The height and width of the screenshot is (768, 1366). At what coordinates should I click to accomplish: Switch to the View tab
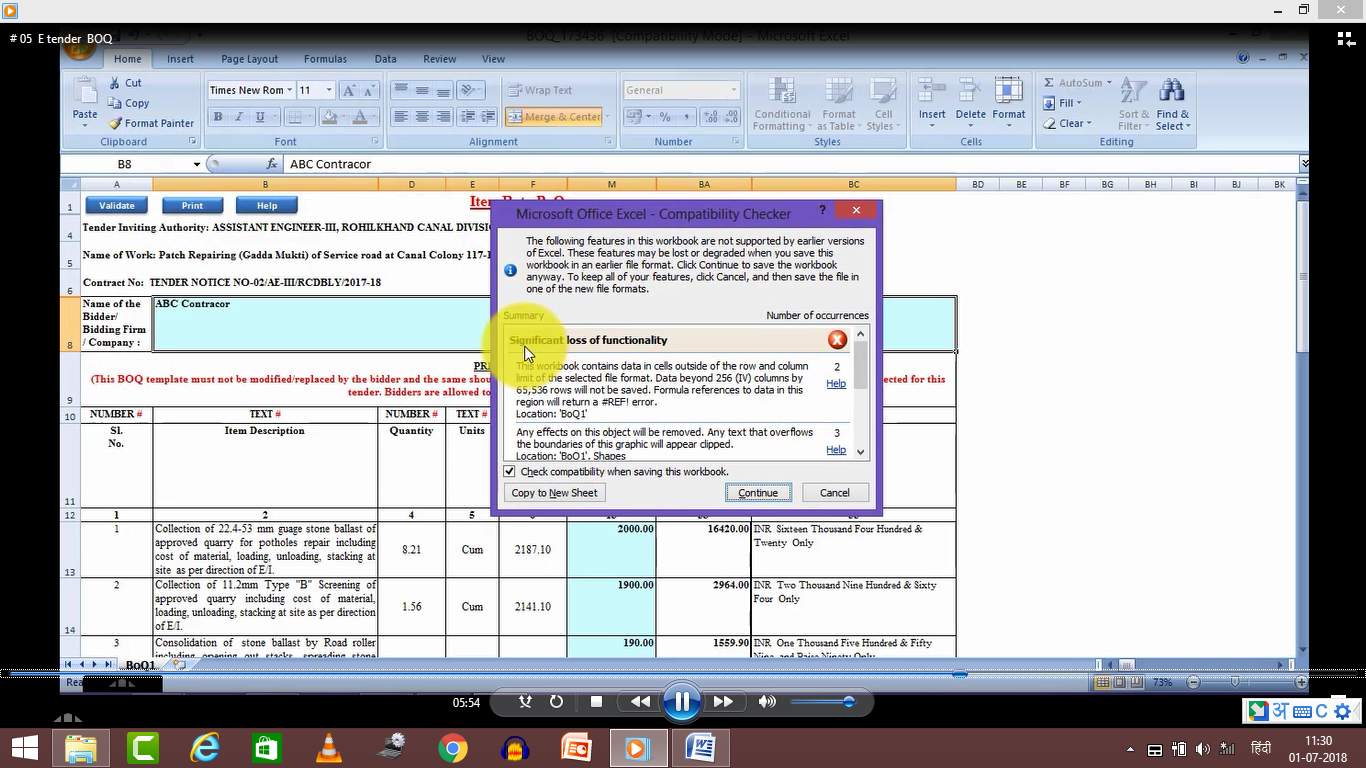click(493, 59)
